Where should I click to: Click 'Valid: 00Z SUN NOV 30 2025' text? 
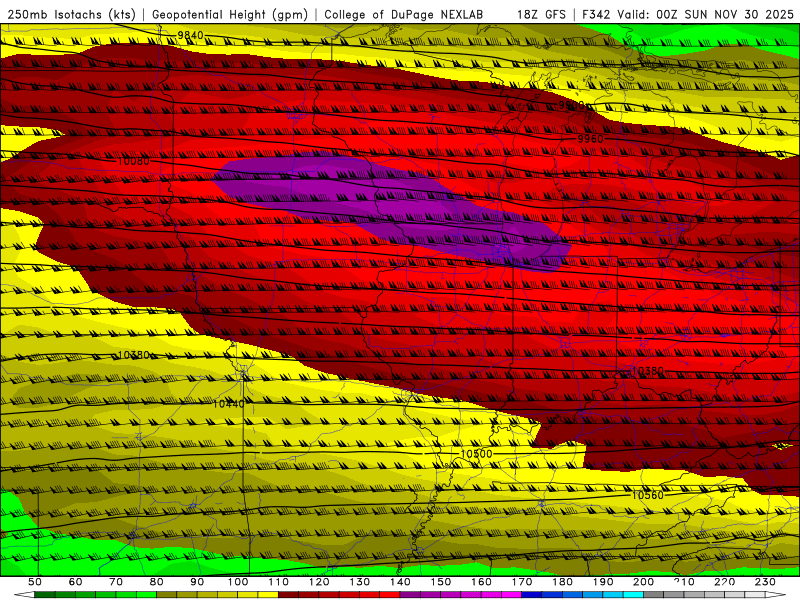pos(706,14)
